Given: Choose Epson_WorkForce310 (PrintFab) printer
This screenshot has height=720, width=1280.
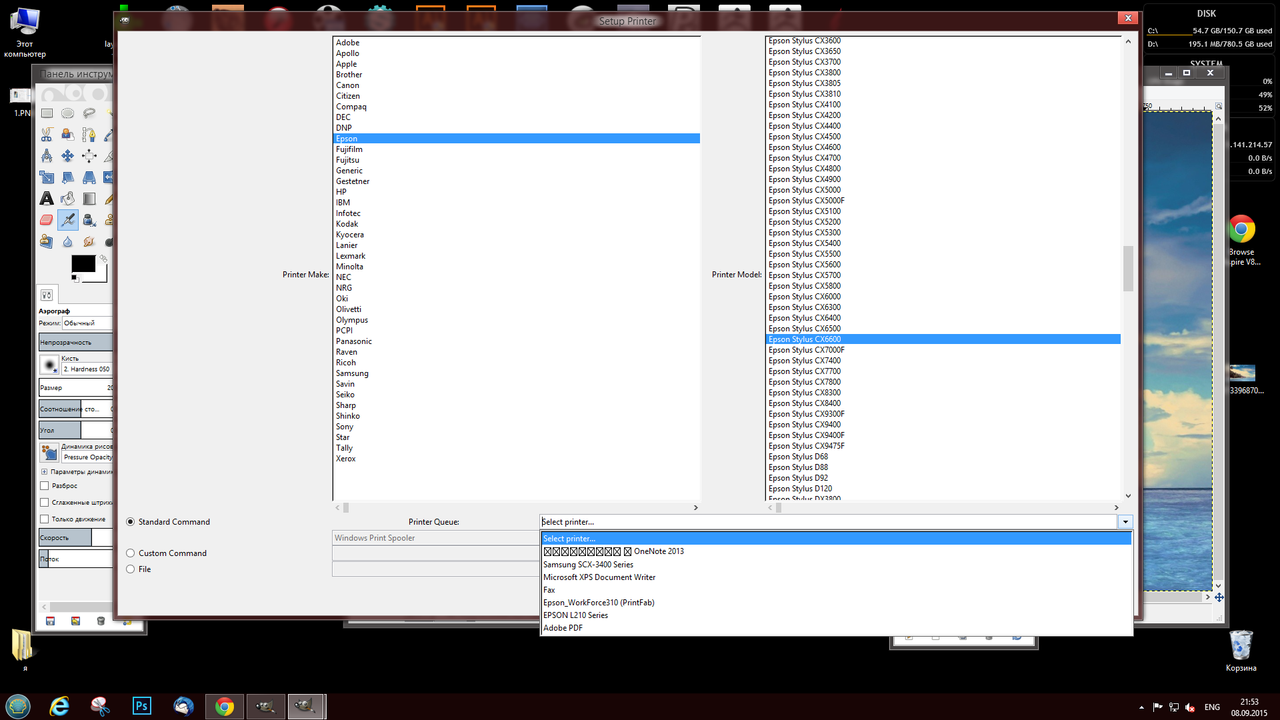Looking at the screenshot, I should [836, 602].
